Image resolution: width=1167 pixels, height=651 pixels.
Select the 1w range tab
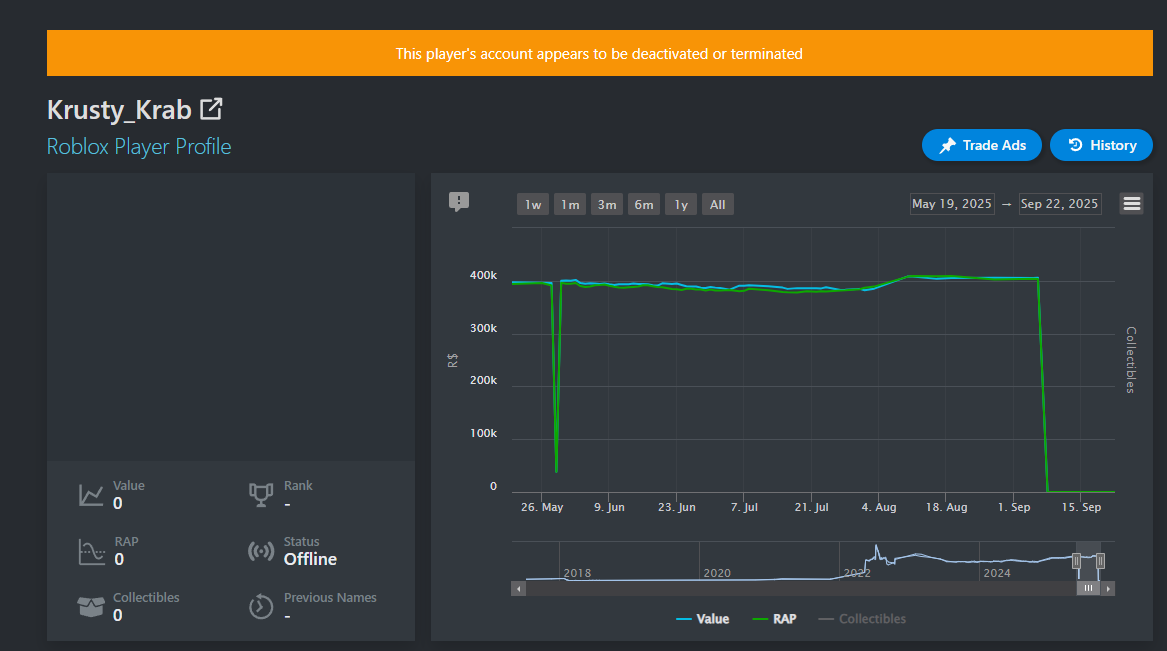pyautogui.click(x=533, y=205)
